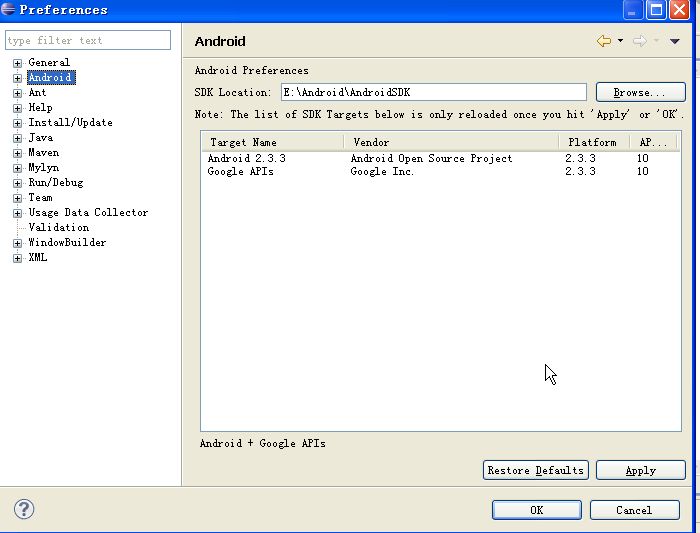Screen dimensions: 700x533
Task: Click the Restore Defaults button
Action: tap(536, 470)
